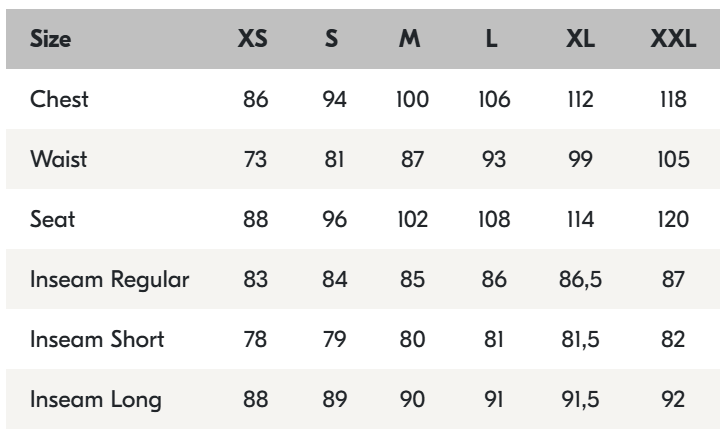
Task: Click the Seat value 96 for S
Action: 333,220
